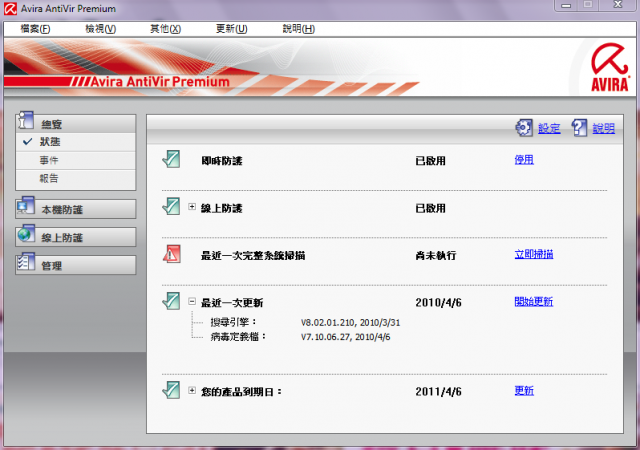Click the 設定 gear icon
The image size is (640, 450).
pos(524,128)
